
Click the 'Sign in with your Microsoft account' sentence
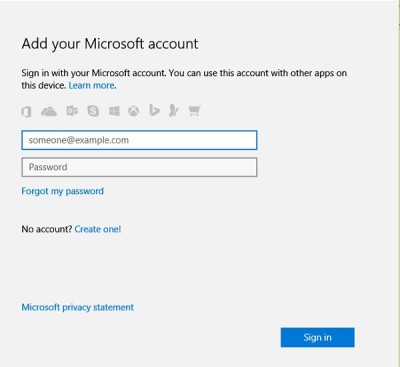pyautogui.click(x=94, y=73)
